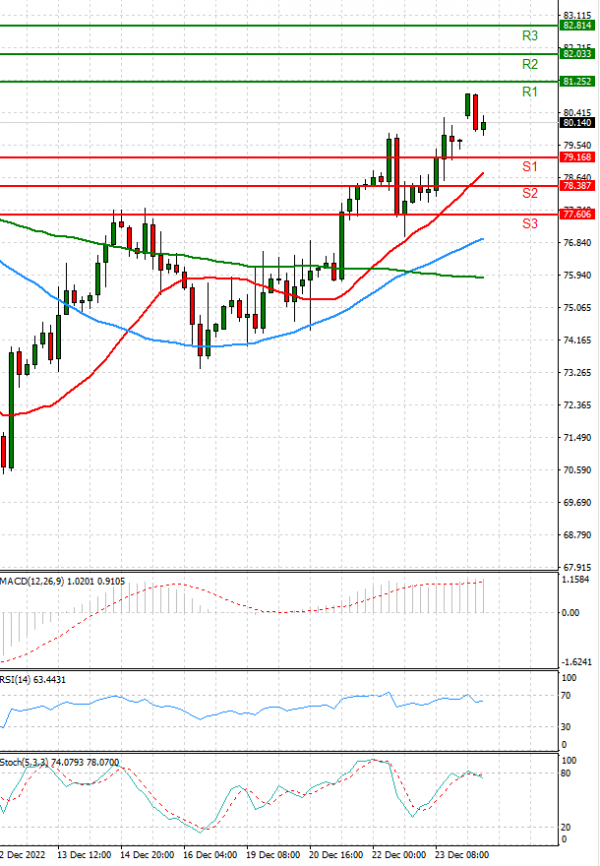Click the RSI 30 level label
The height and width of the screenshot is (866, 600).
click(x=566, y=727)
